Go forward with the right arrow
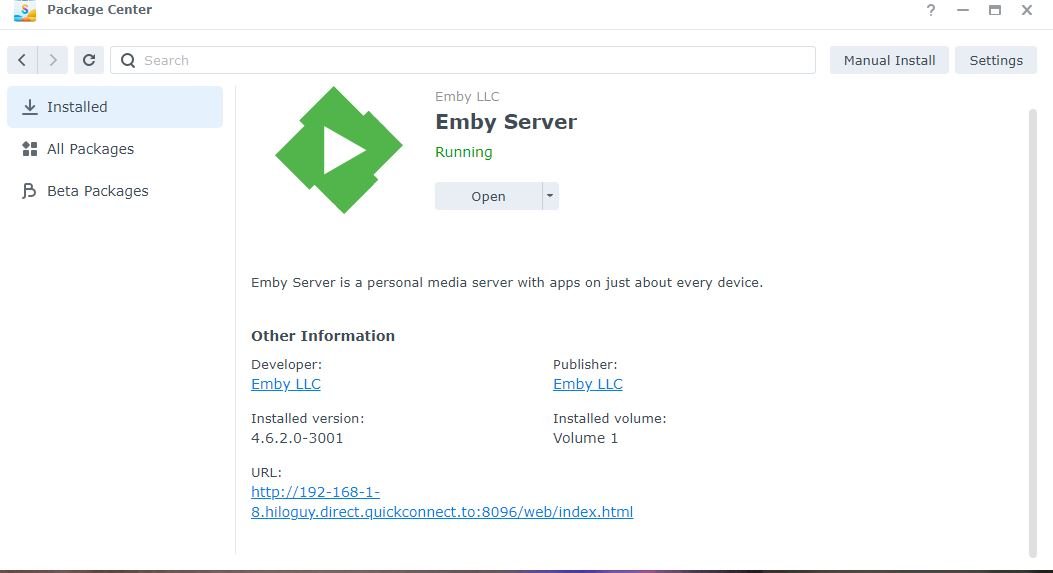Viewport: 1053px width, 573px height. pyautogui.click(x=54, y=60)
